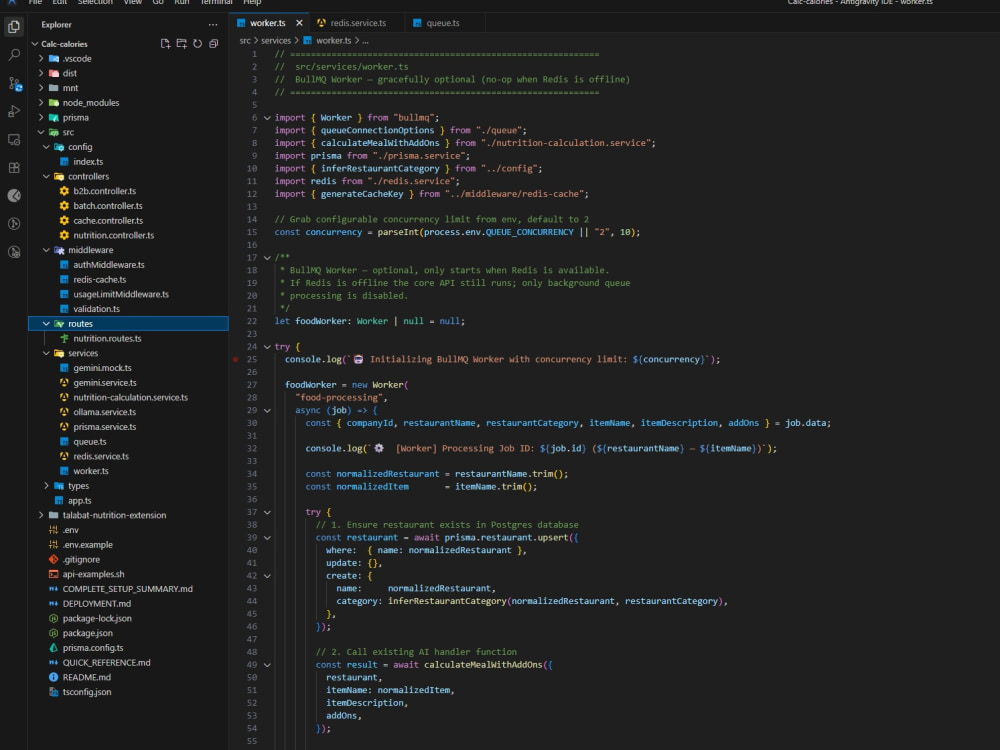This screenshot has height=750, width=1000.
Task: Click the src breadcrumb segment
Action: point(245,41)
